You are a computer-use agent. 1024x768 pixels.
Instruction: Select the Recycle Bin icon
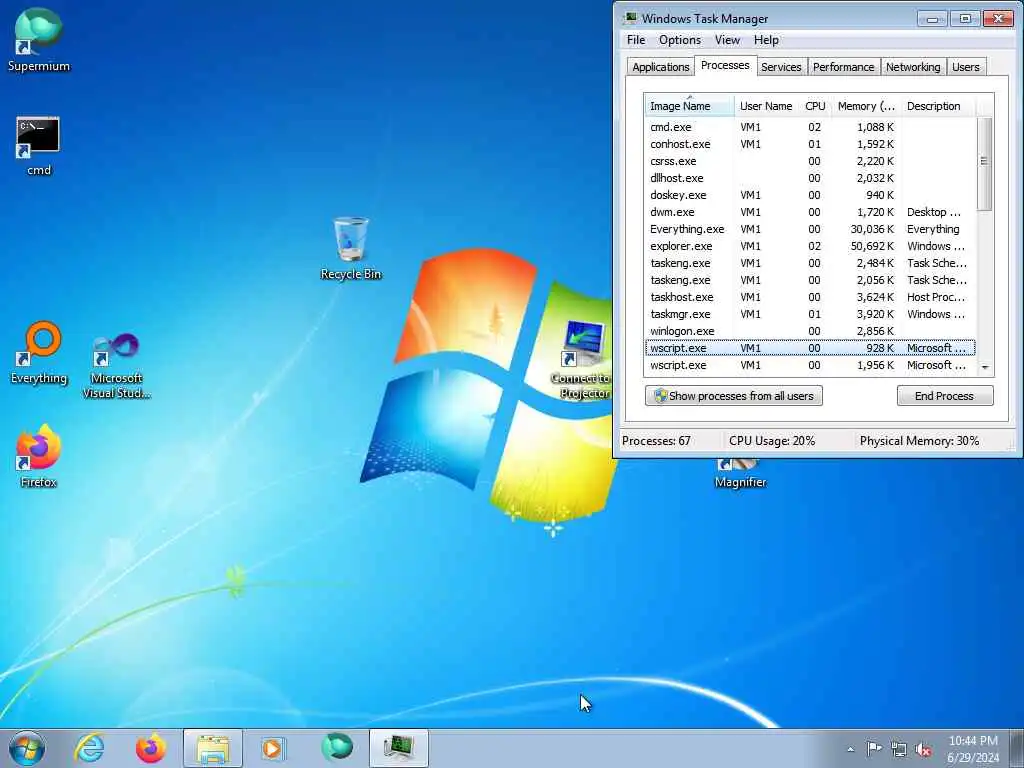coord(351,249)
